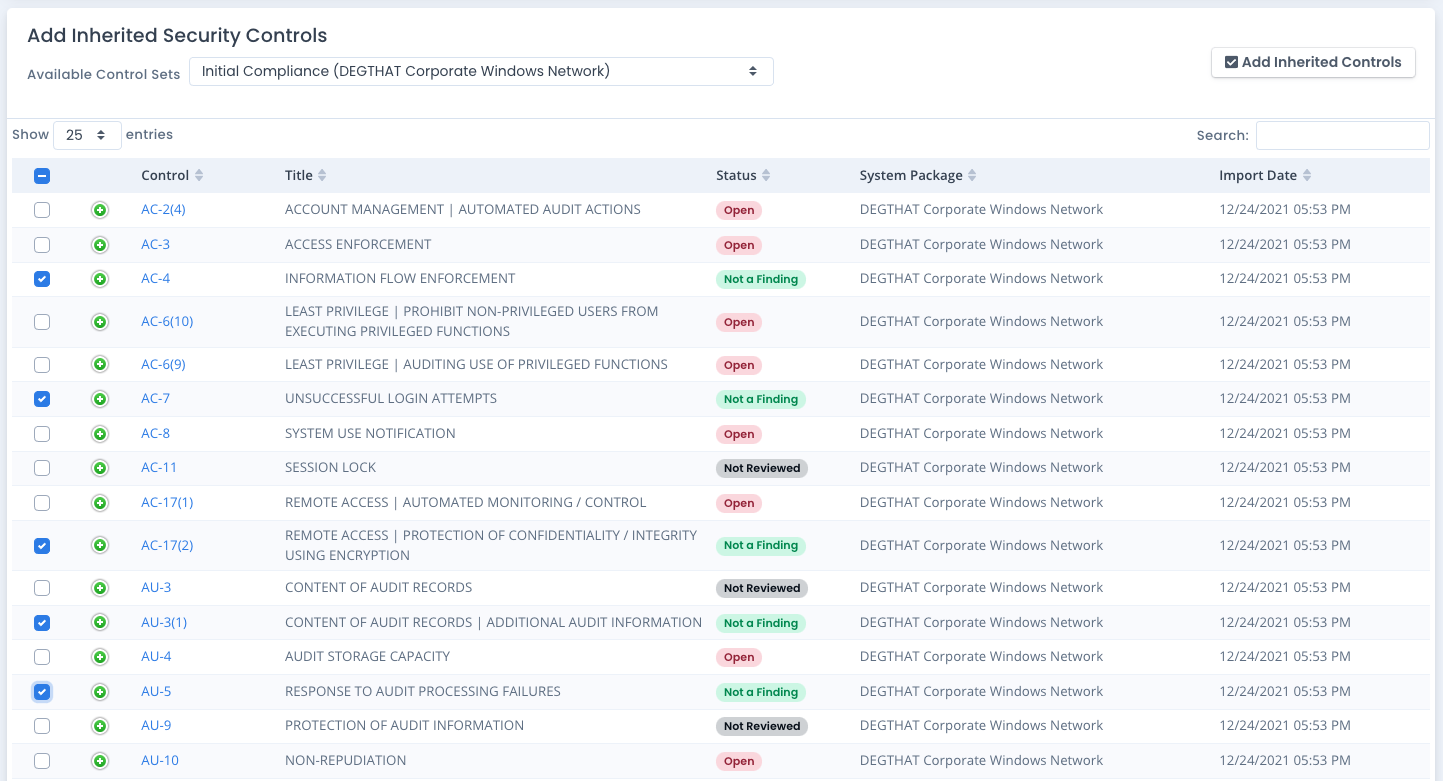Focus the Search input field

[1342, 135]
